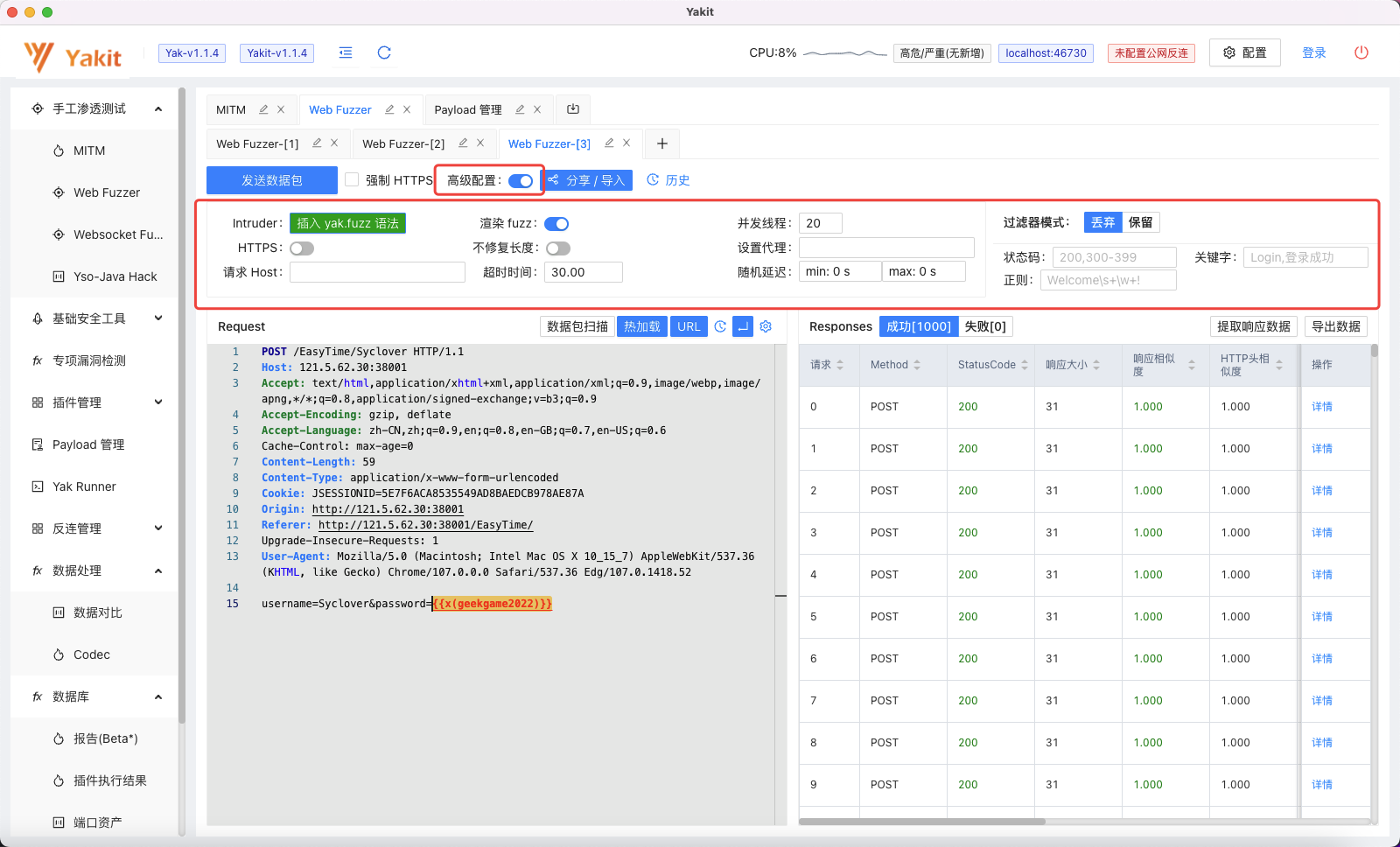
Task: Click 设置代理 input field
Action: [x=886, y=248]
